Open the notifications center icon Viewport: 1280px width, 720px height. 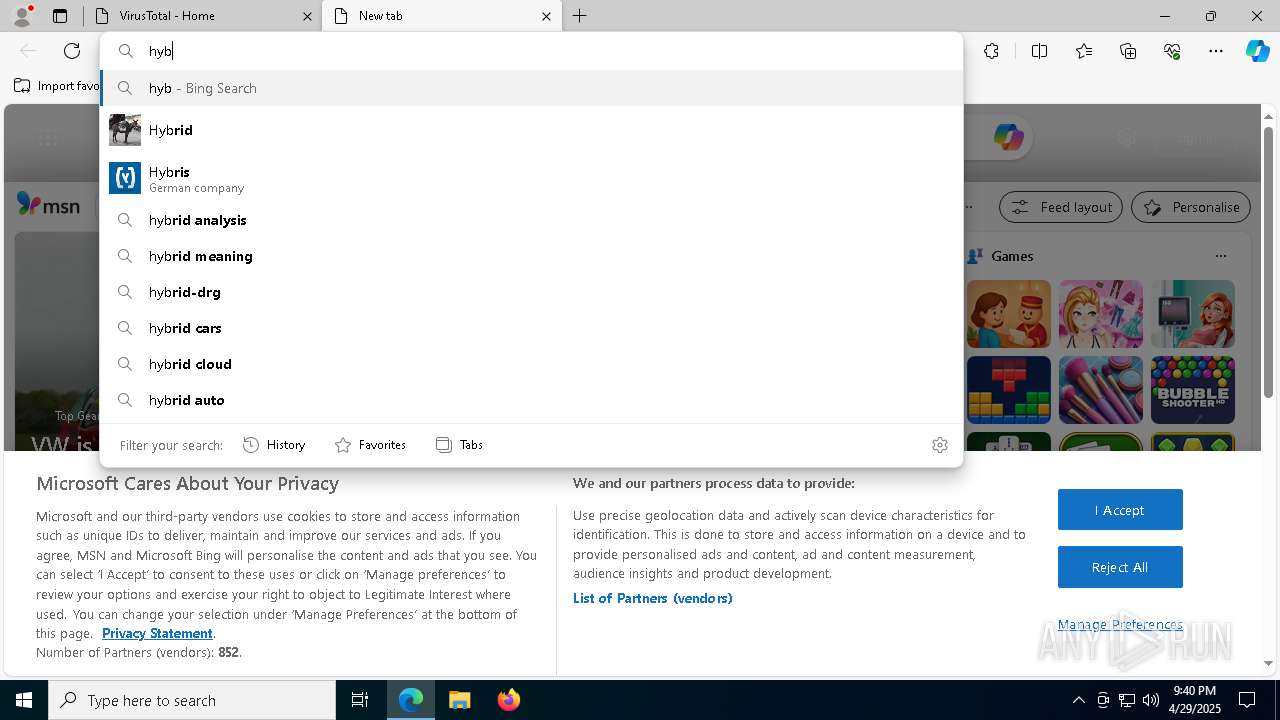(1247, 700)
